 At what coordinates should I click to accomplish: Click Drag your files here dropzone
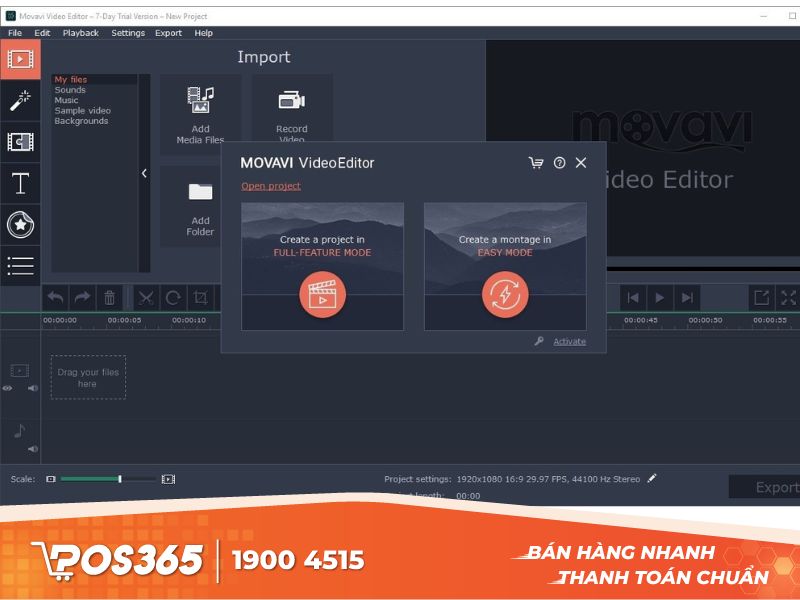pos(88,378)
